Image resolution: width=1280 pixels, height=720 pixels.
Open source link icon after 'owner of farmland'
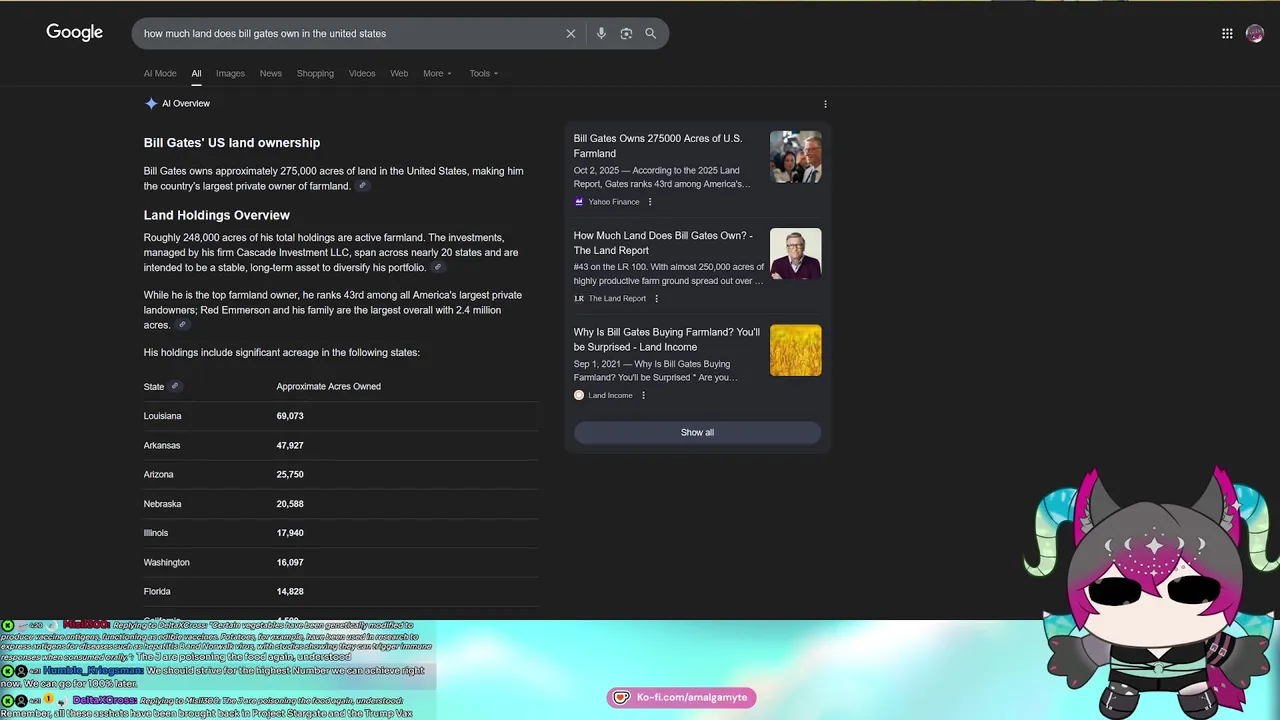click(x=363, y=186)
